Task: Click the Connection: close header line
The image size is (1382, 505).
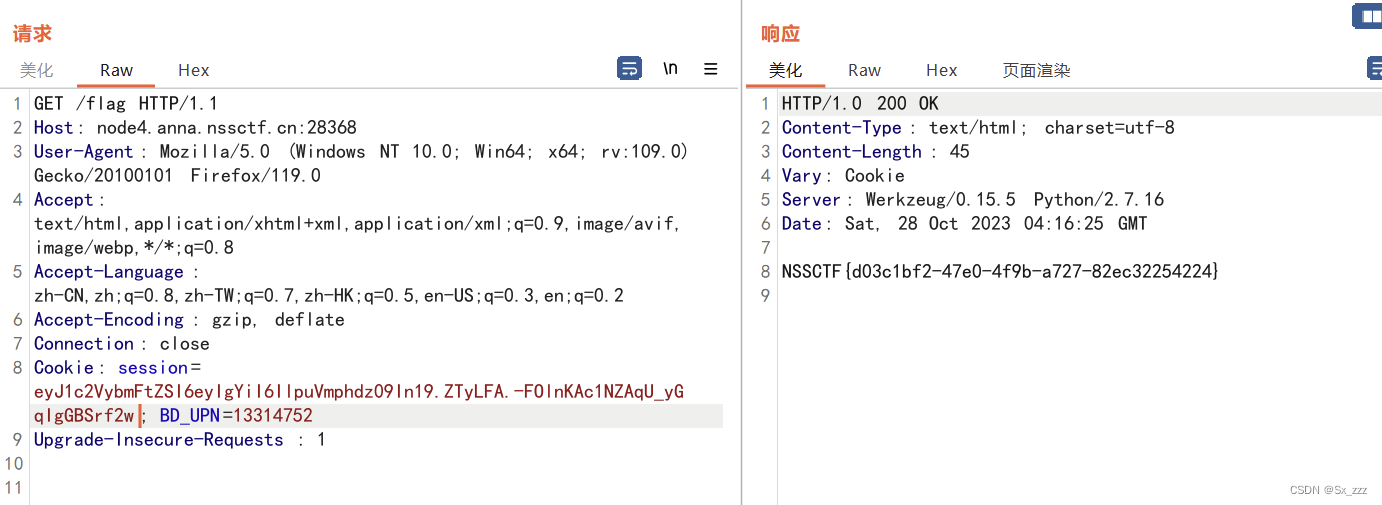Action: click(x=122, y=343)
